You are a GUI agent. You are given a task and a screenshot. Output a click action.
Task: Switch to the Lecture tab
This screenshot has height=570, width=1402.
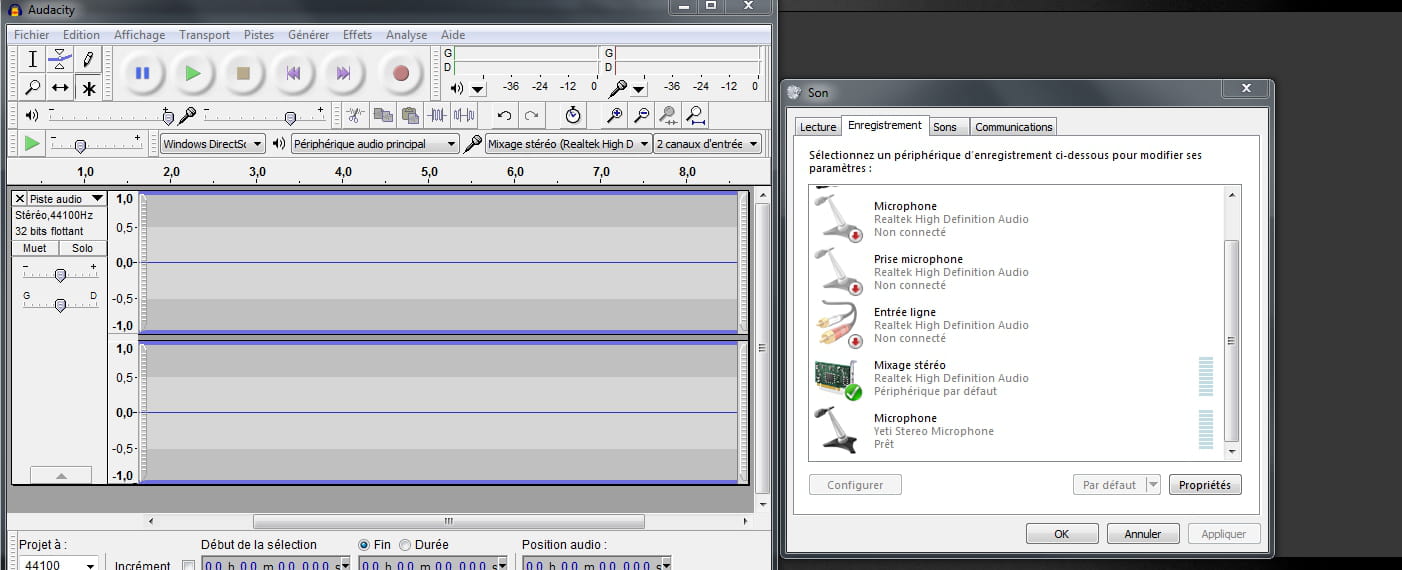(x=818, y=127)
